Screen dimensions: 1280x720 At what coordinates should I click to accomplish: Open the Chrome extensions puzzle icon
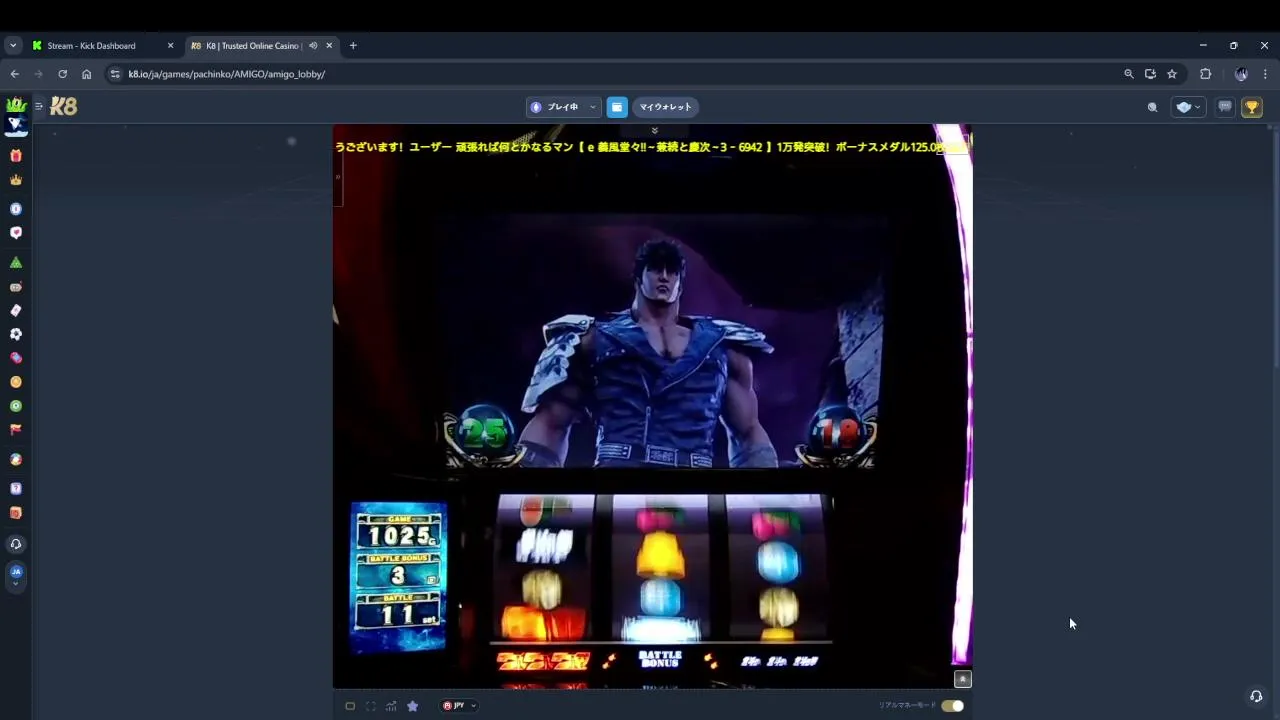click(1205, 74)
